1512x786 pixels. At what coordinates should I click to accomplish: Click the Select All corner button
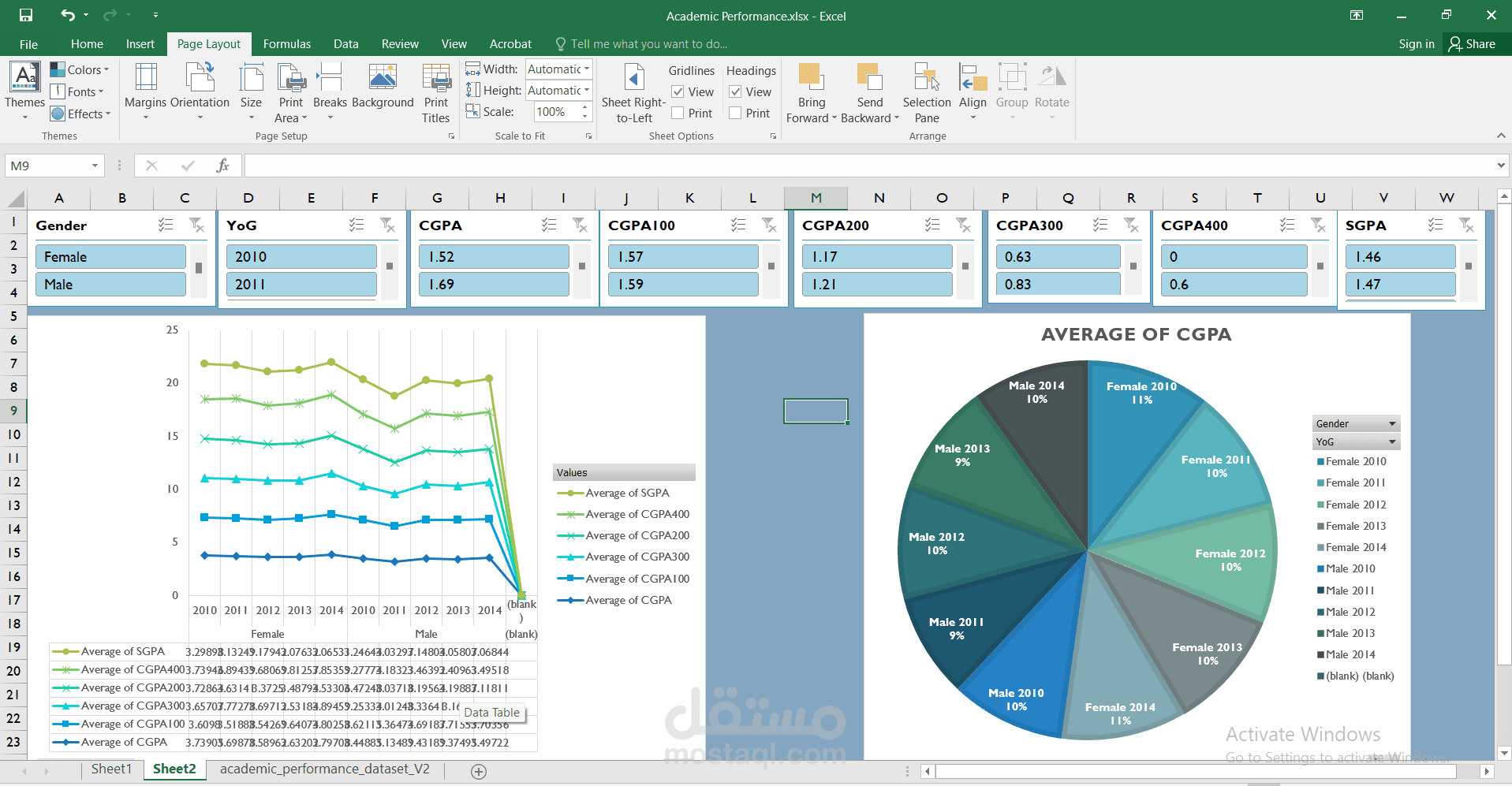click(15, 198)
